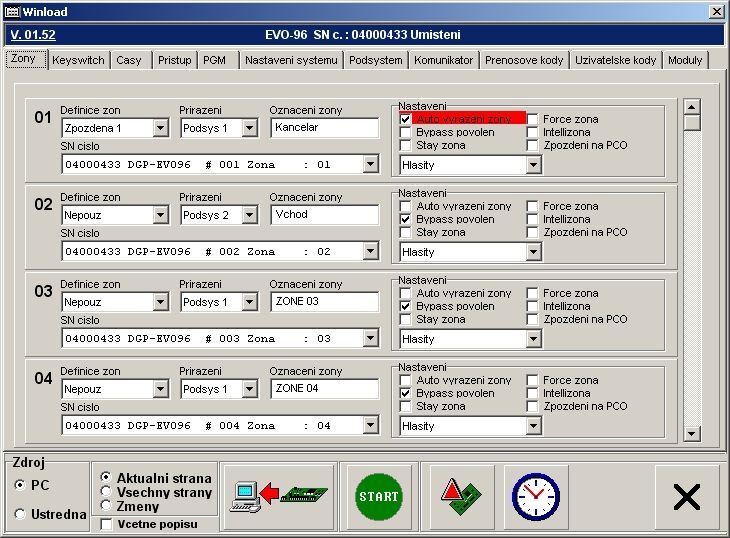
Task: Click the large black X cancel icon
Action: pos(686,496)
